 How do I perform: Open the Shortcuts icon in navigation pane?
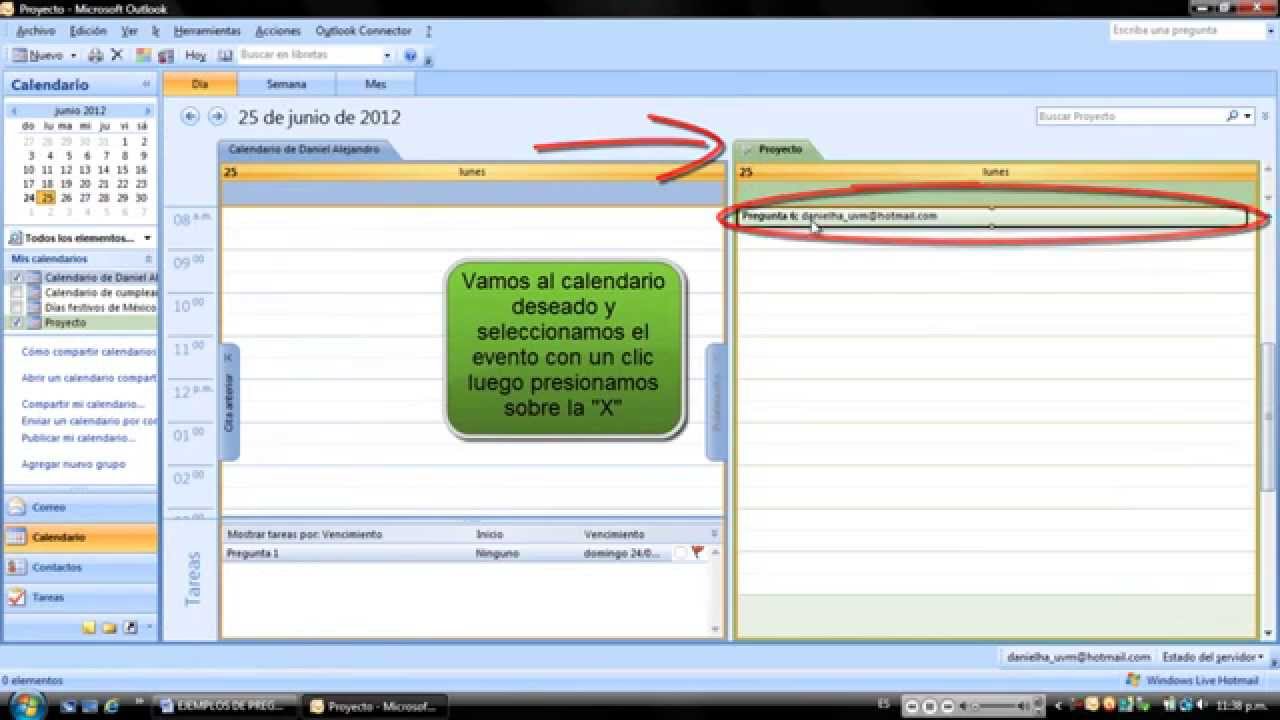coord(130,628)
